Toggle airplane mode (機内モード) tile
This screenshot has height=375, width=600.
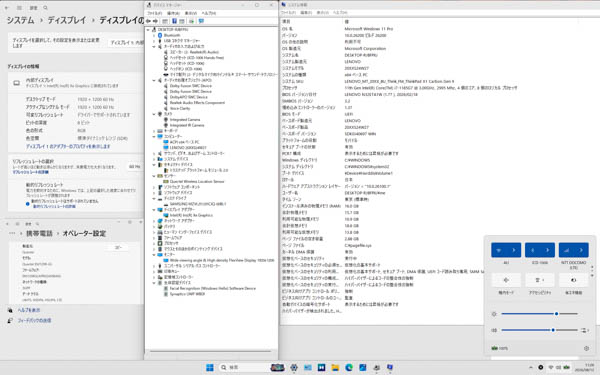click(x=506, y=280)
